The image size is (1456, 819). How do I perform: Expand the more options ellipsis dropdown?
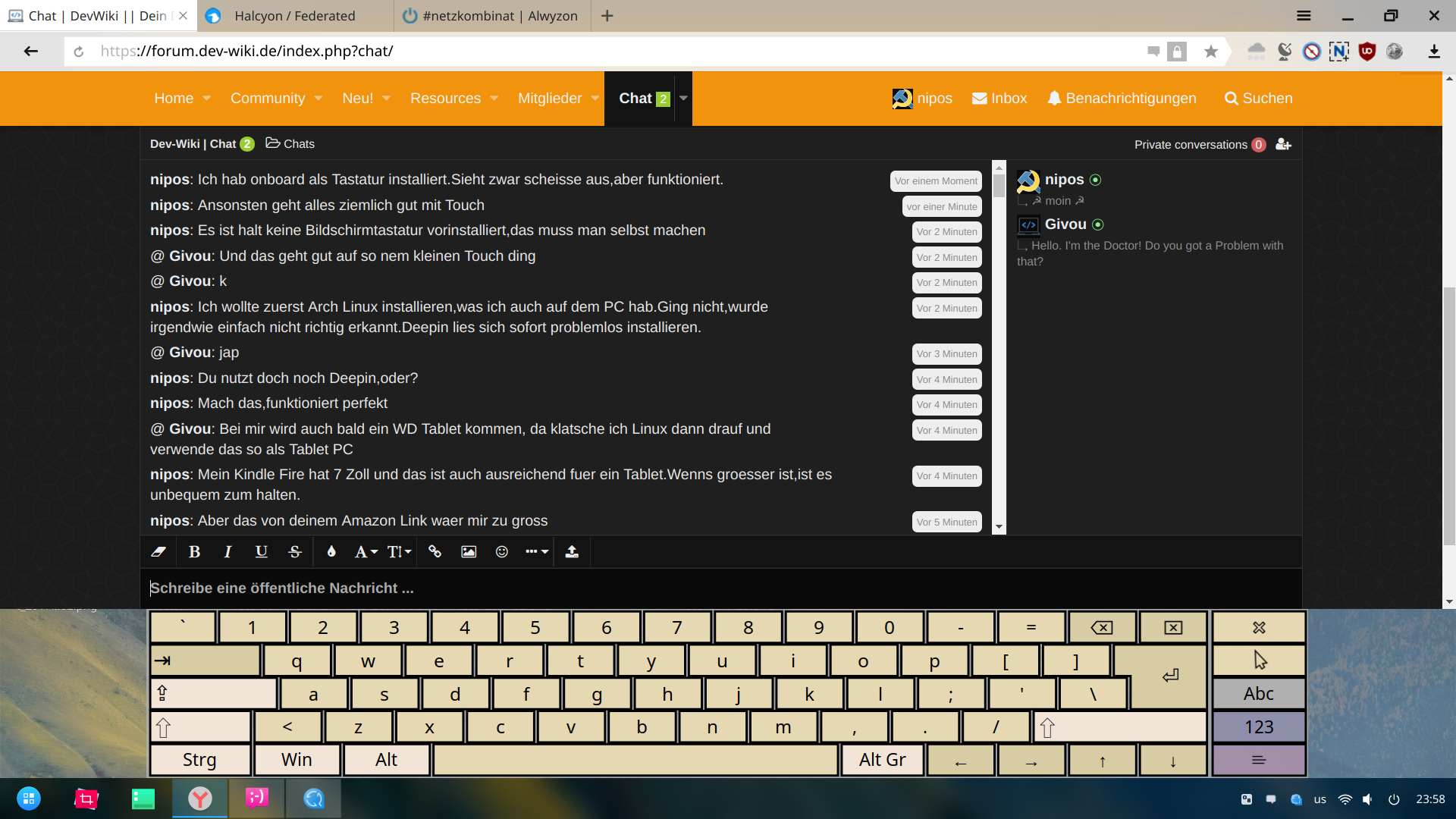pos(536,552)
